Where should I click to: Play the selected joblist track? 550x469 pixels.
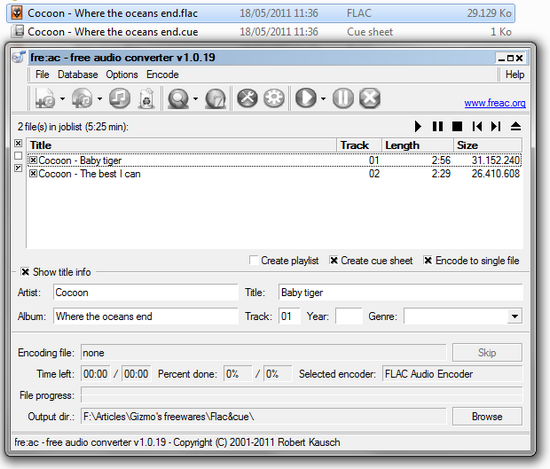418,126
